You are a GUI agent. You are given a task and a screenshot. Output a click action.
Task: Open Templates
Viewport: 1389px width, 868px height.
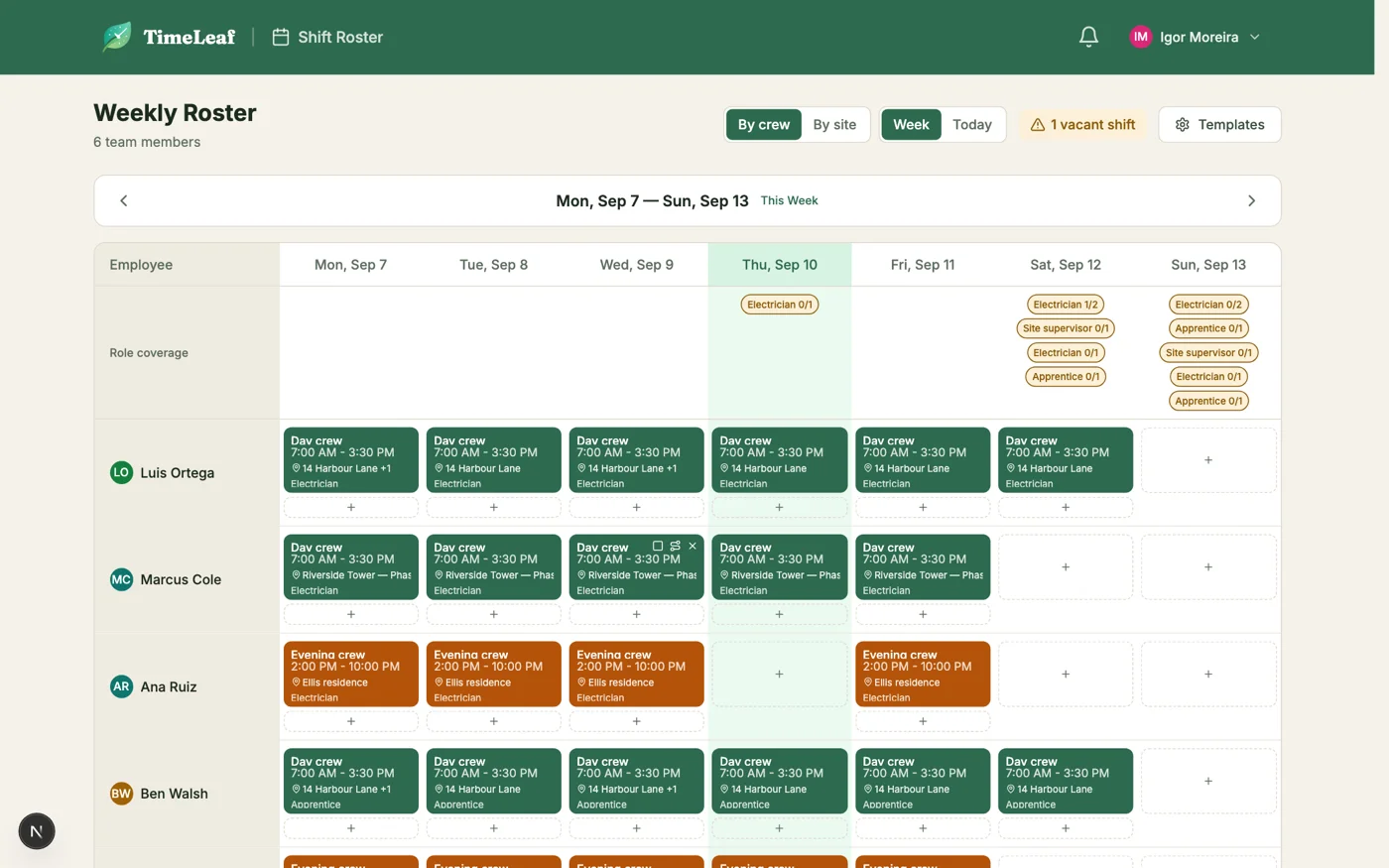(x=1219, y=124)
